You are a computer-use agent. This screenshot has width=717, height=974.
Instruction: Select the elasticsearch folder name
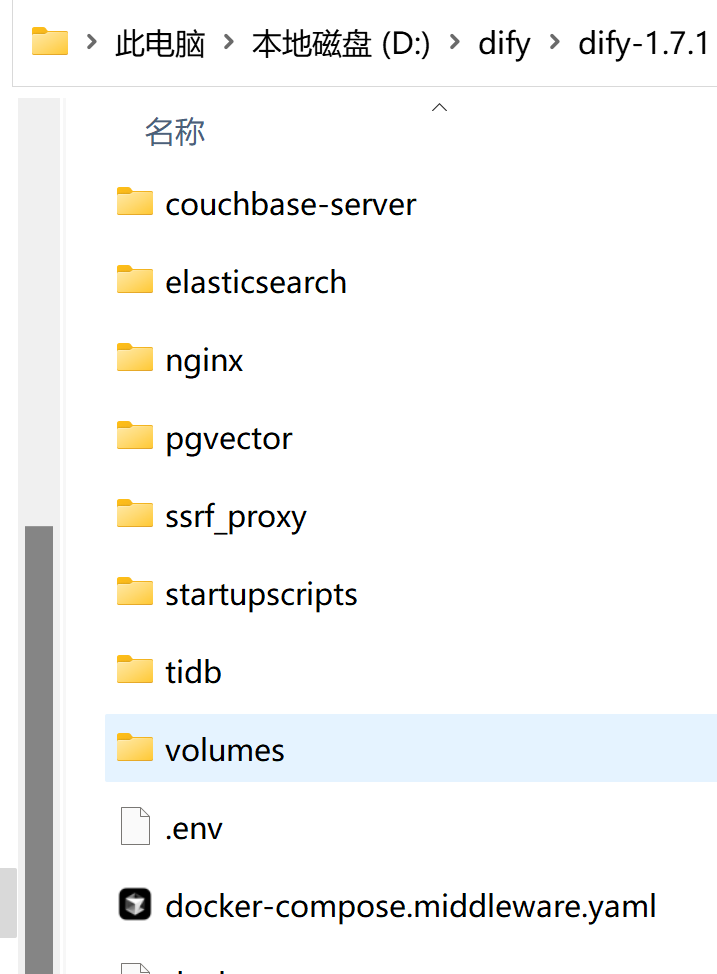[256, 283]
